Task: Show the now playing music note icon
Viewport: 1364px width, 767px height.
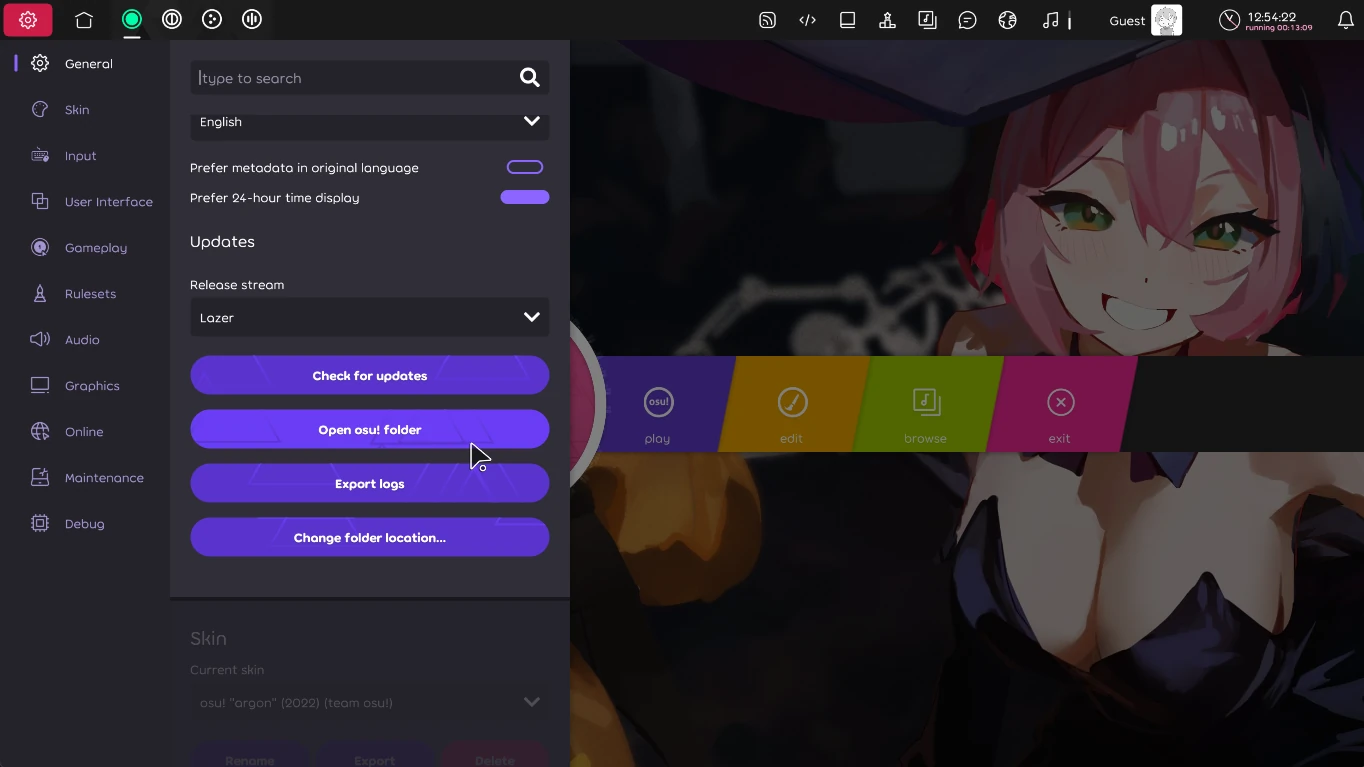Action: point(1050,20)
